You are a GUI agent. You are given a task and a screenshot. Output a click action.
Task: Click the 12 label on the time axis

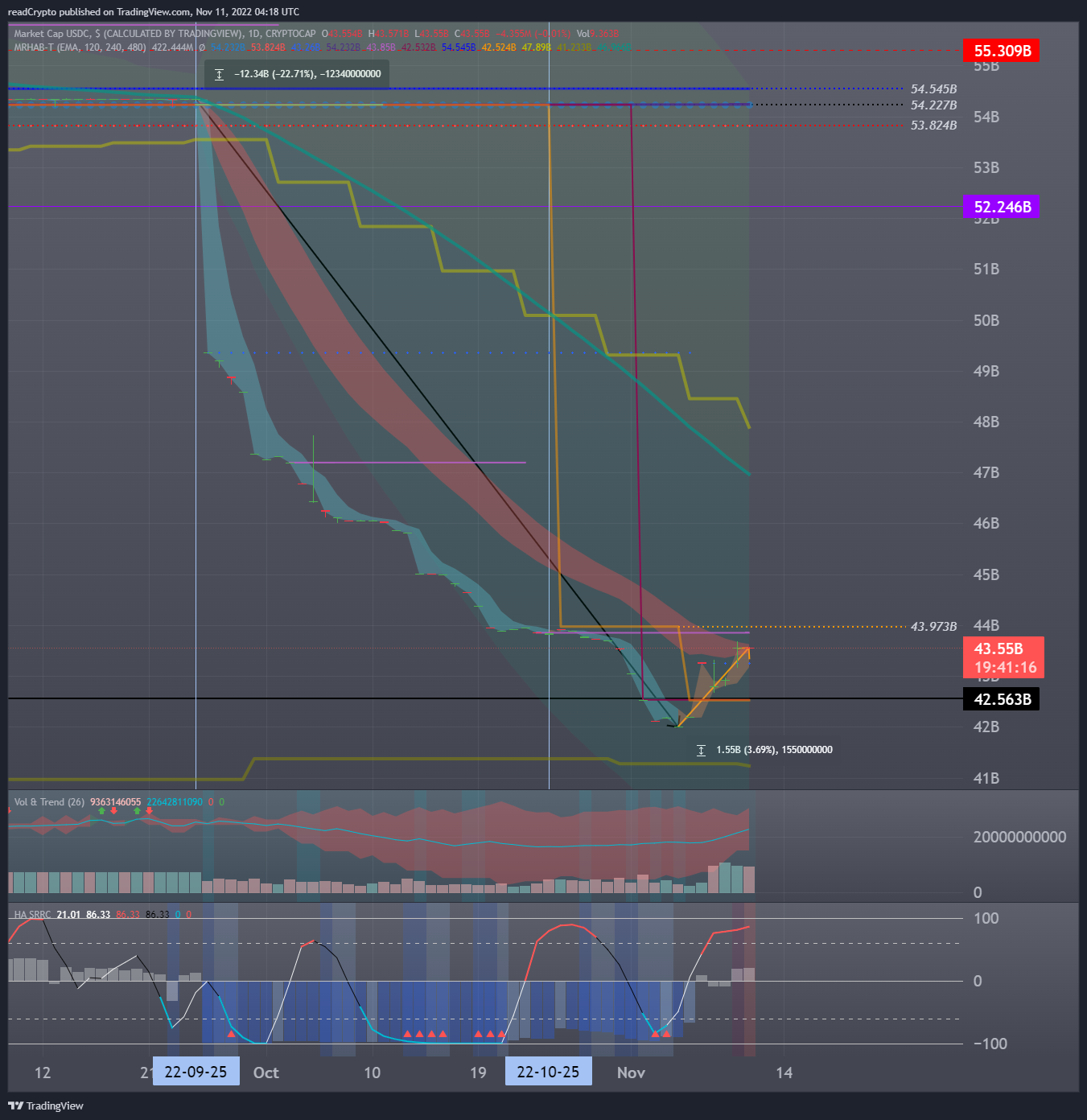point(43,1073)
